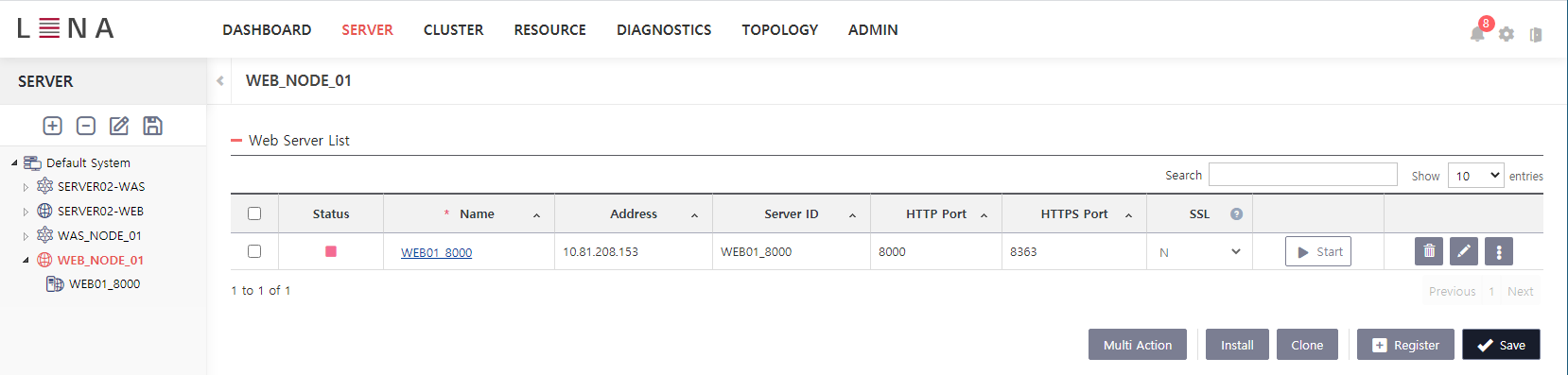Expand the SERVER02-WAS tree node
This screenshot has width=1568, height=375.
point(26,187)
